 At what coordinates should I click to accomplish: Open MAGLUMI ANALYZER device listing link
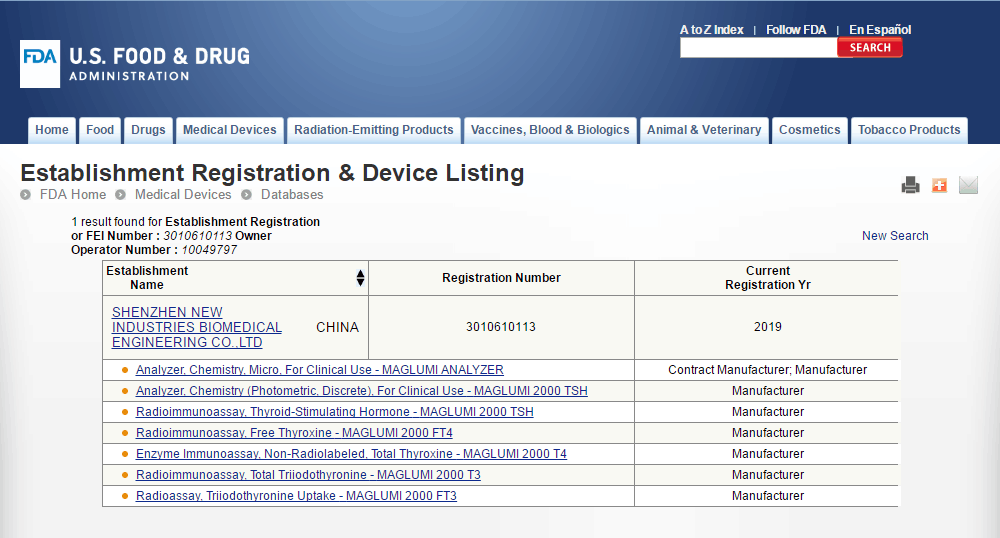tap(320, 370)
